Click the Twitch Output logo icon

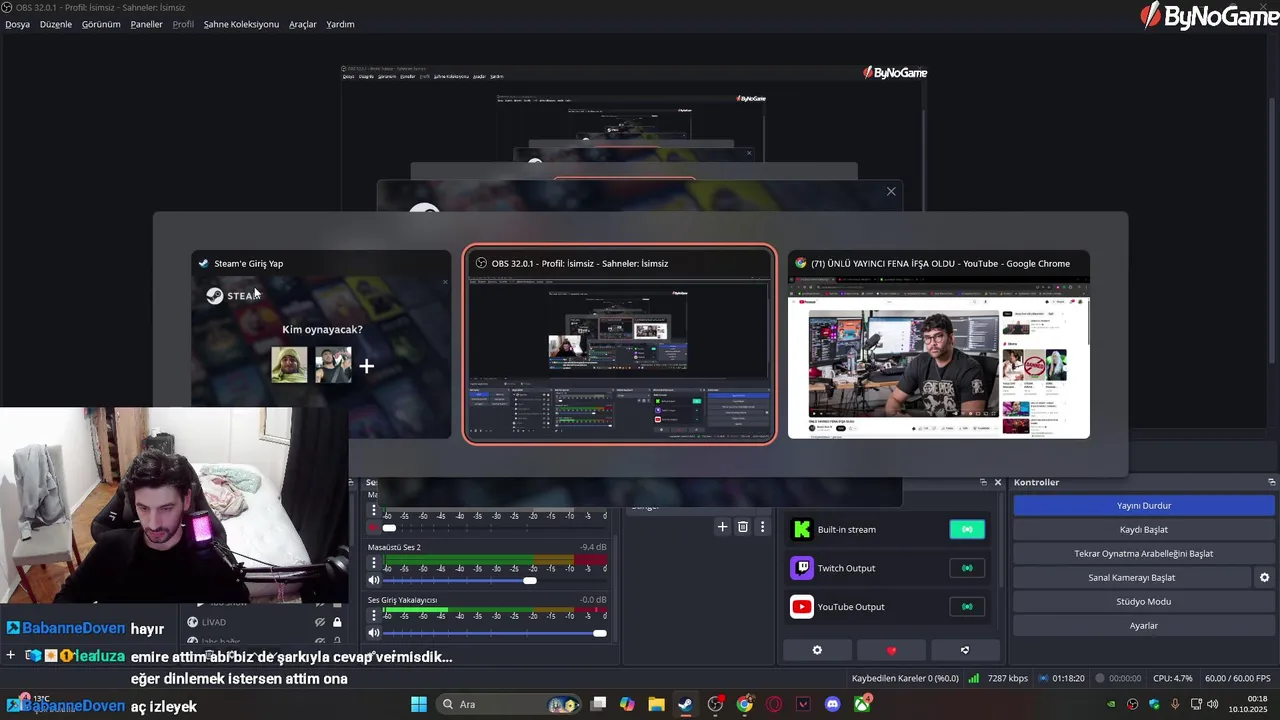(802, 568)
